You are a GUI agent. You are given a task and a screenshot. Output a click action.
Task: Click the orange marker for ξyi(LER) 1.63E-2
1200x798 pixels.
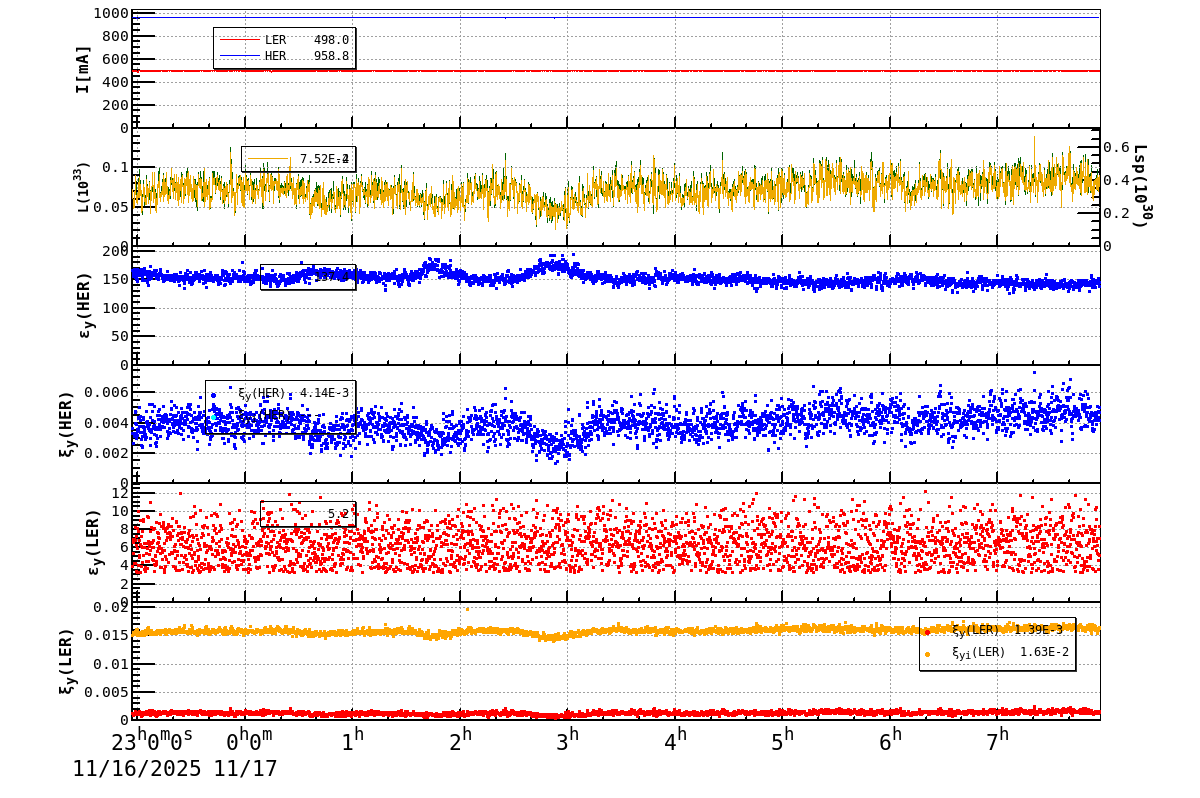[927, 654]
